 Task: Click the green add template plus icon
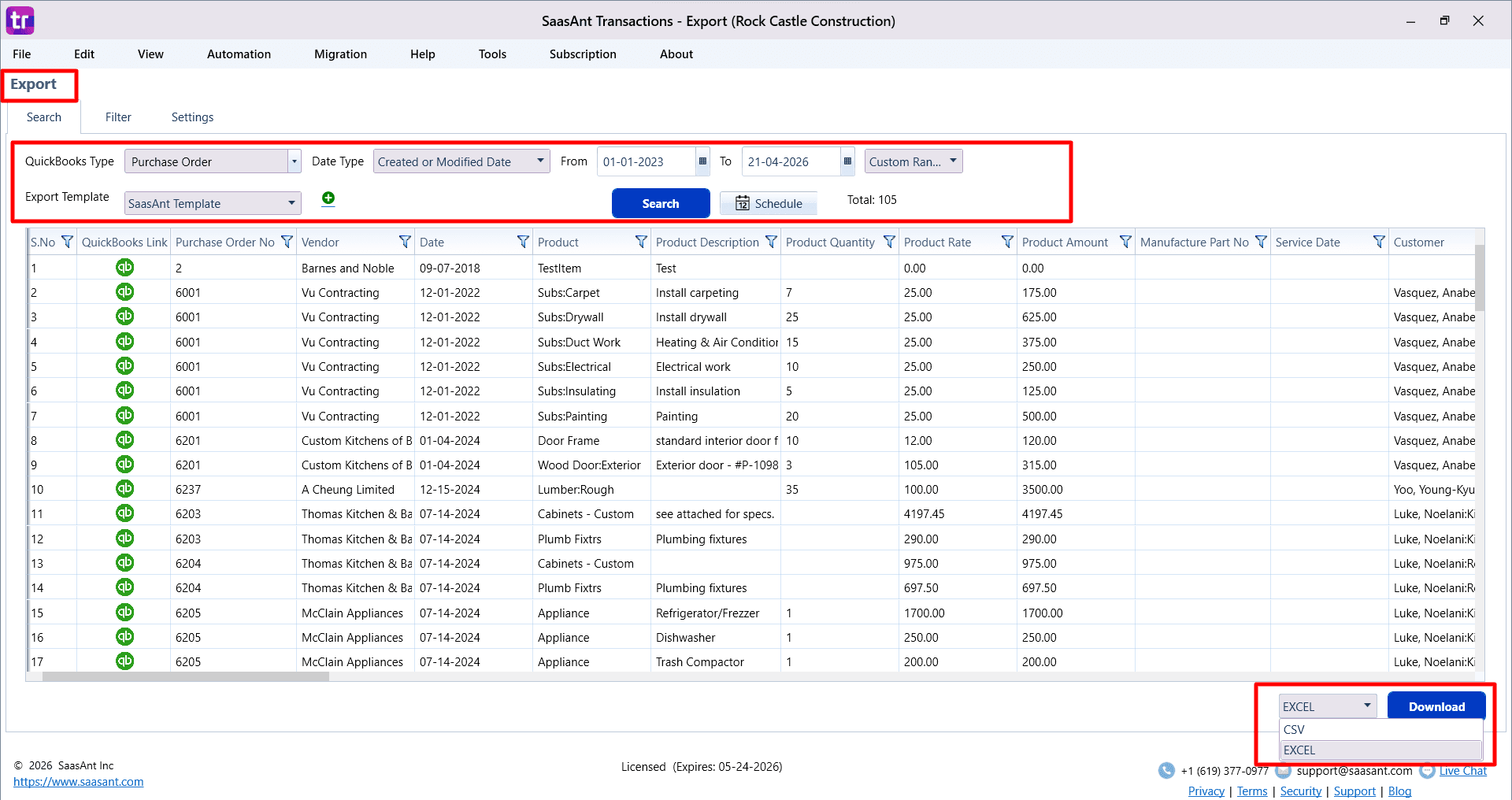point(328,198)
